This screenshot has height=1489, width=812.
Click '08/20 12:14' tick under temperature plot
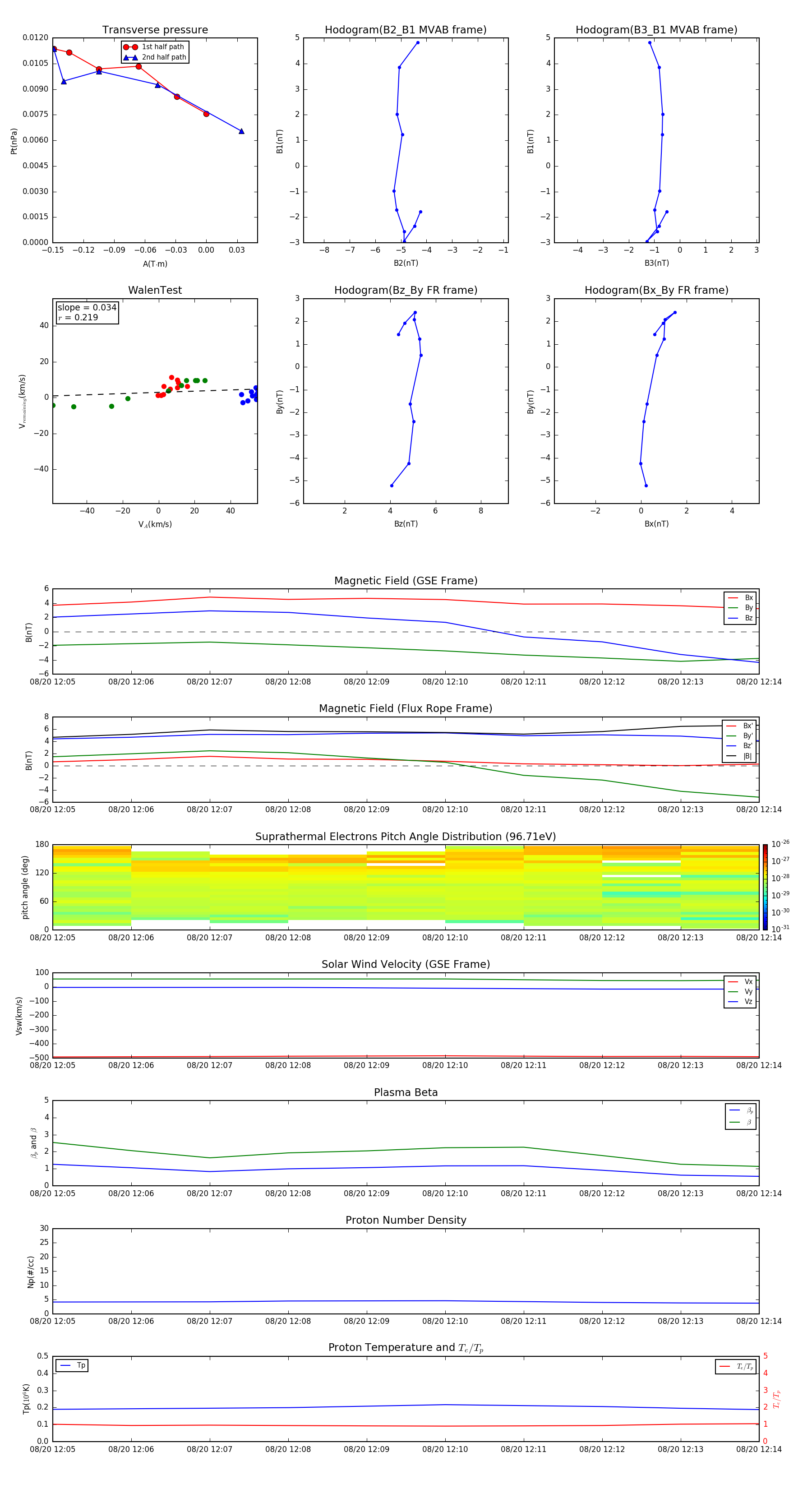click(x=759, y=1449)
